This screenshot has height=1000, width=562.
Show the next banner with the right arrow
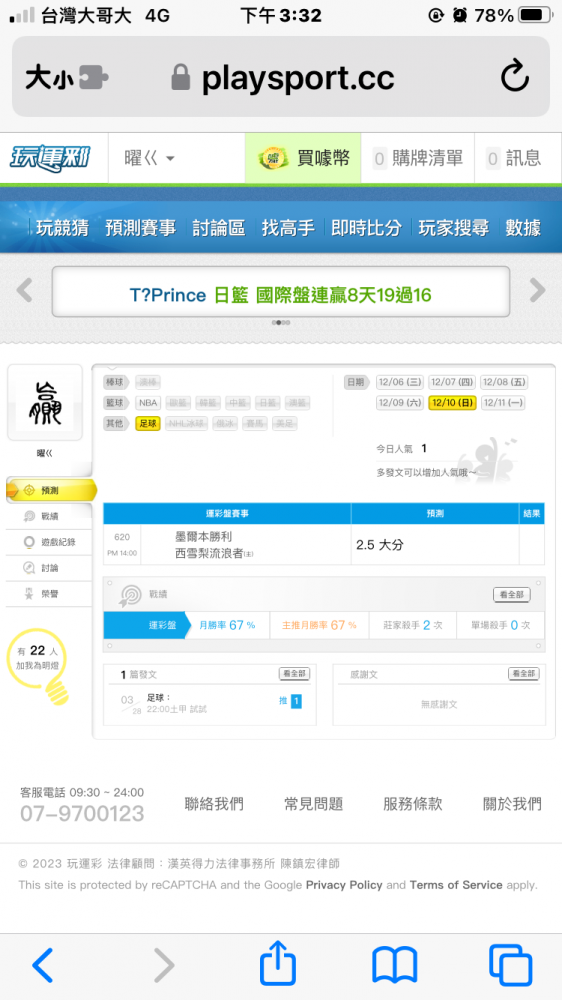[x=538, y=290]
